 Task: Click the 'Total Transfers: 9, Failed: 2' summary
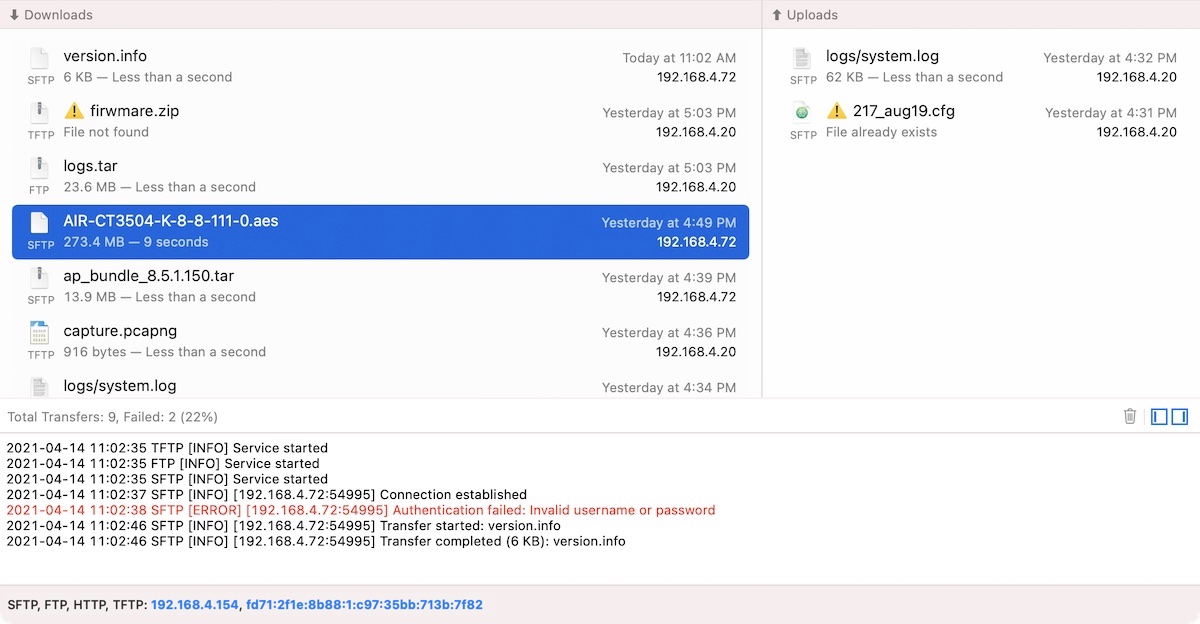click(x=113, y=417)
